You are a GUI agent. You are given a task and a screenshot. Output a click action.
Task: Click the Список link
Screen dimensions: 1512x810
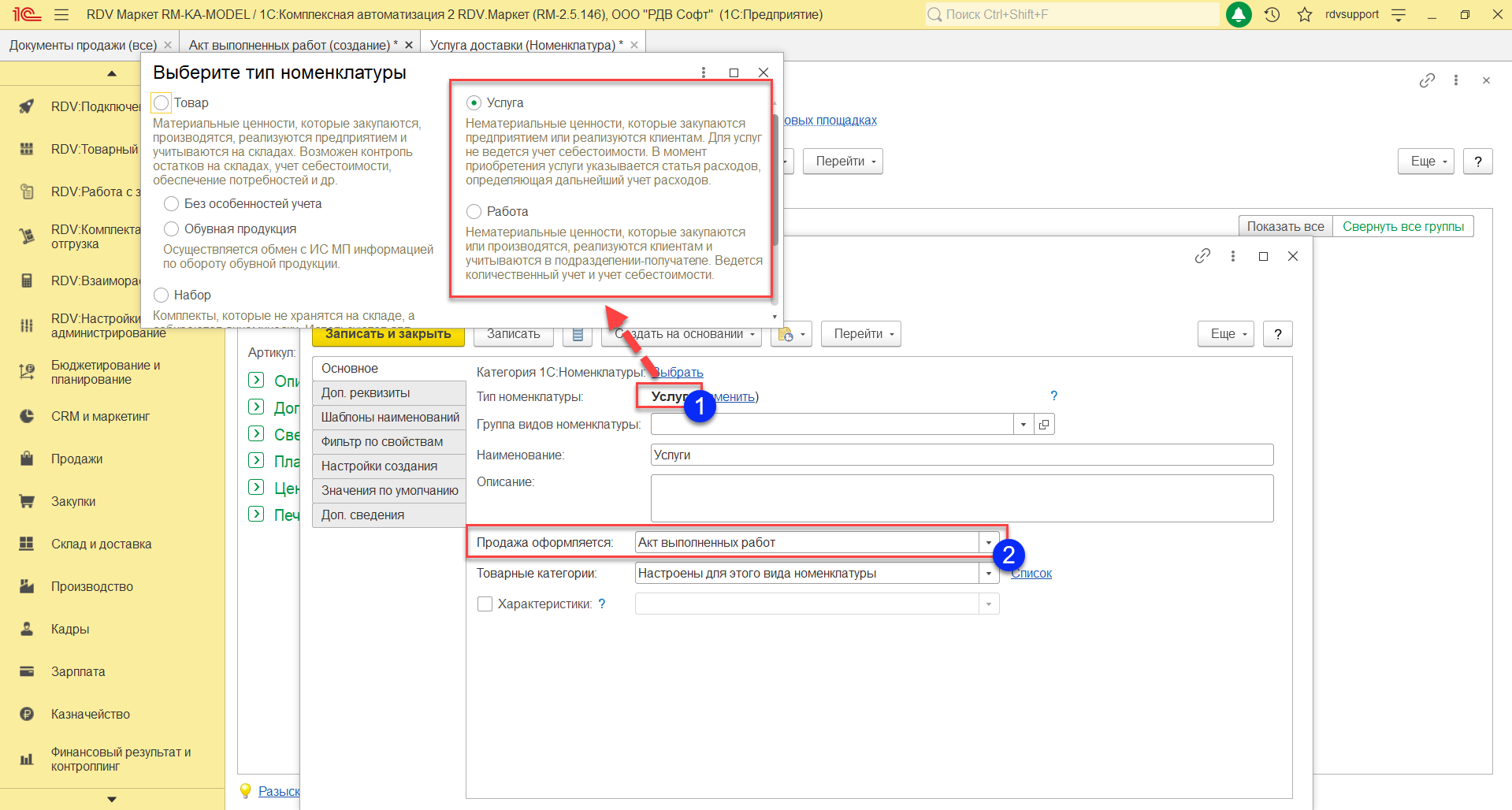[1031, 574]
